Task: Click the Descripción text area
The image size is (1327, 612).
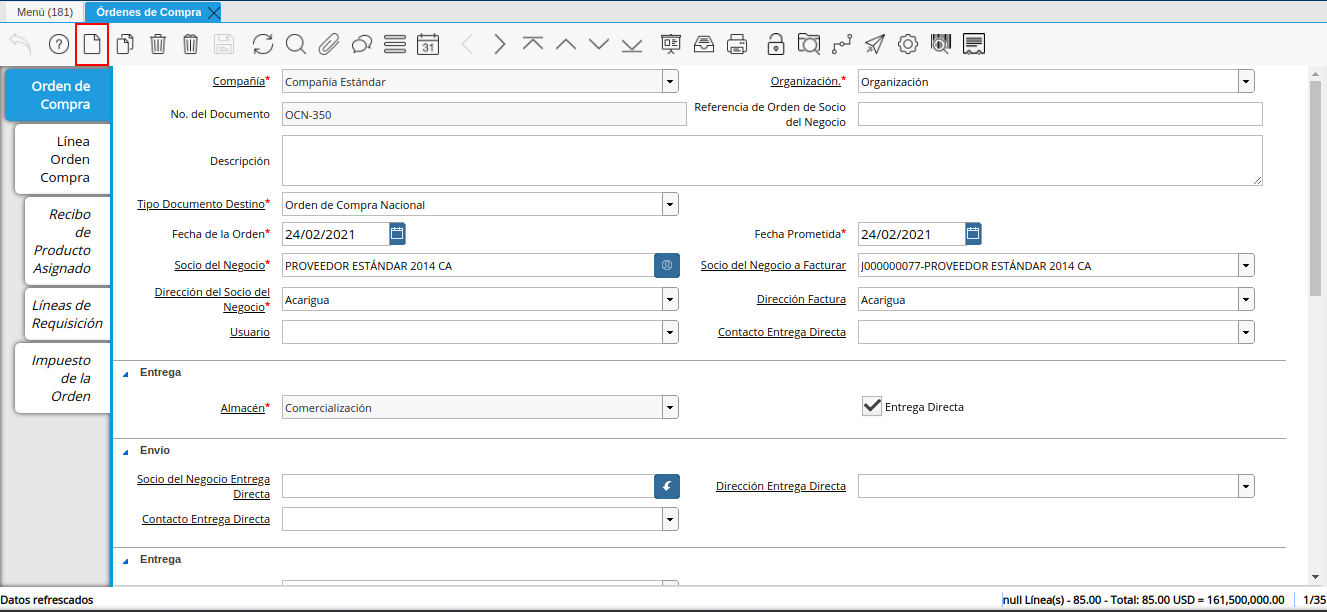Action: click(771, 161)
